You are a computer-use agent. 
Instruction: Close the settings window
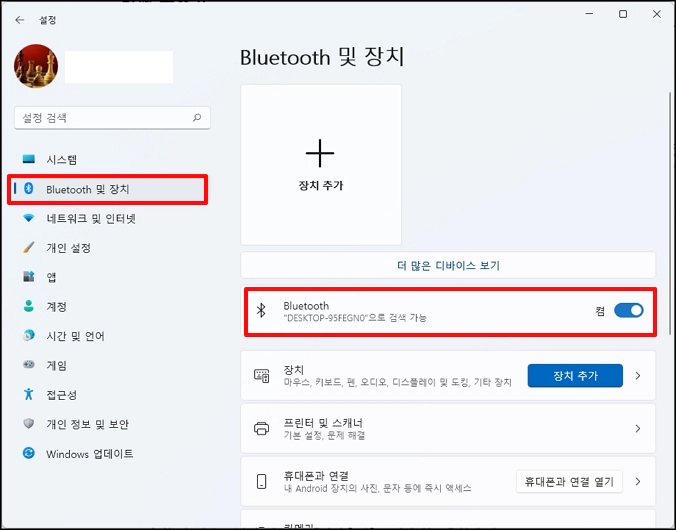[x=657, y=14]
